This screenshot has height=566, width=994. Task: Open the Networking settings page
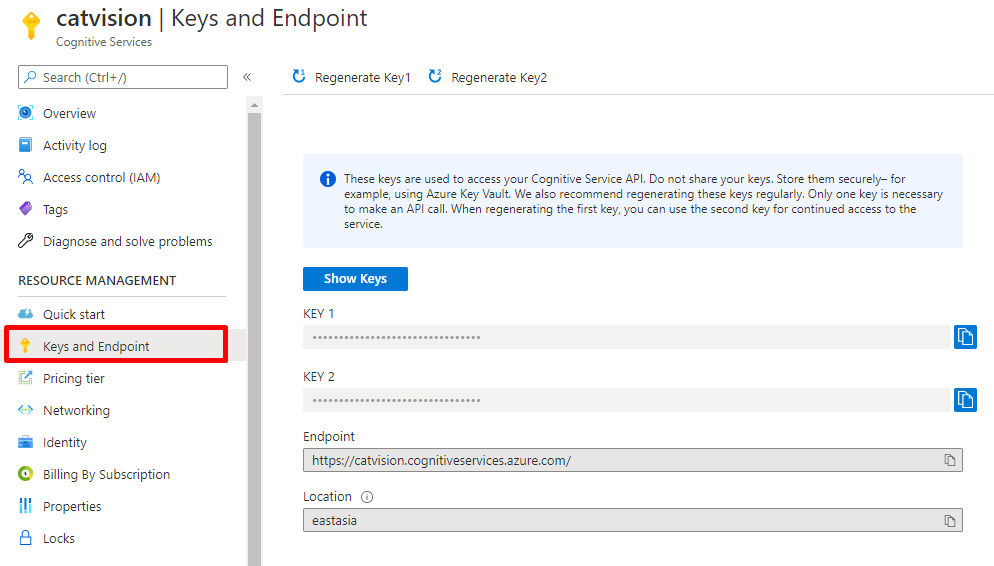[76, 410]
